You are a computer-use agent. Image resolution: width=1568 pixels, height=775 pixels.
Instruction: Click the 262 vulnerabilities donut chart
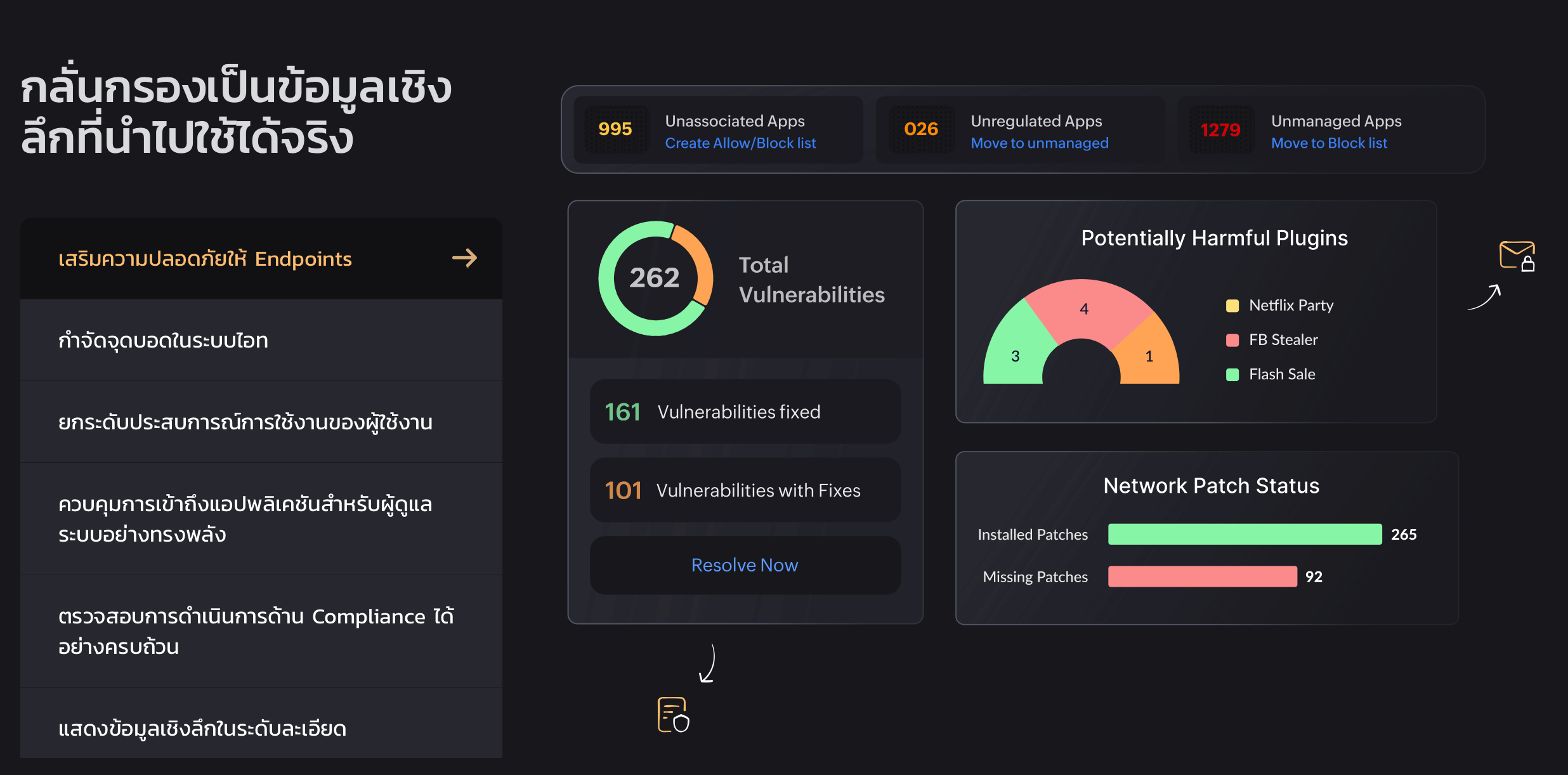pos(655,278)
